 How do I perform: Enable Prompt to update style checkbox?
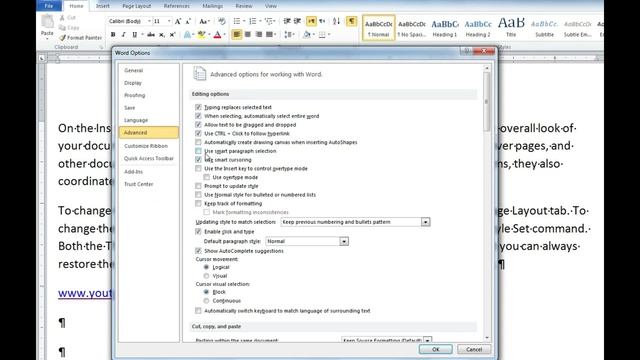click(x=198, y=186)
